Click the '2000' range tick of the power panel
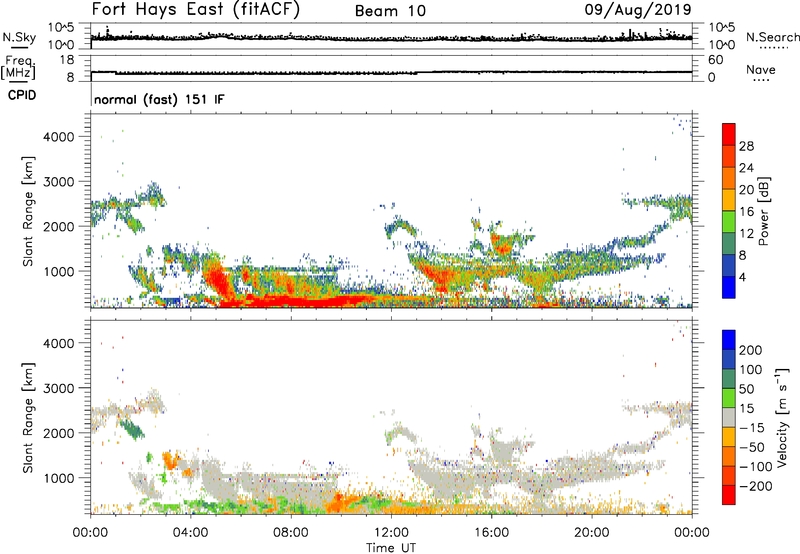Screen dimensions: 800x554 (59, 226)
